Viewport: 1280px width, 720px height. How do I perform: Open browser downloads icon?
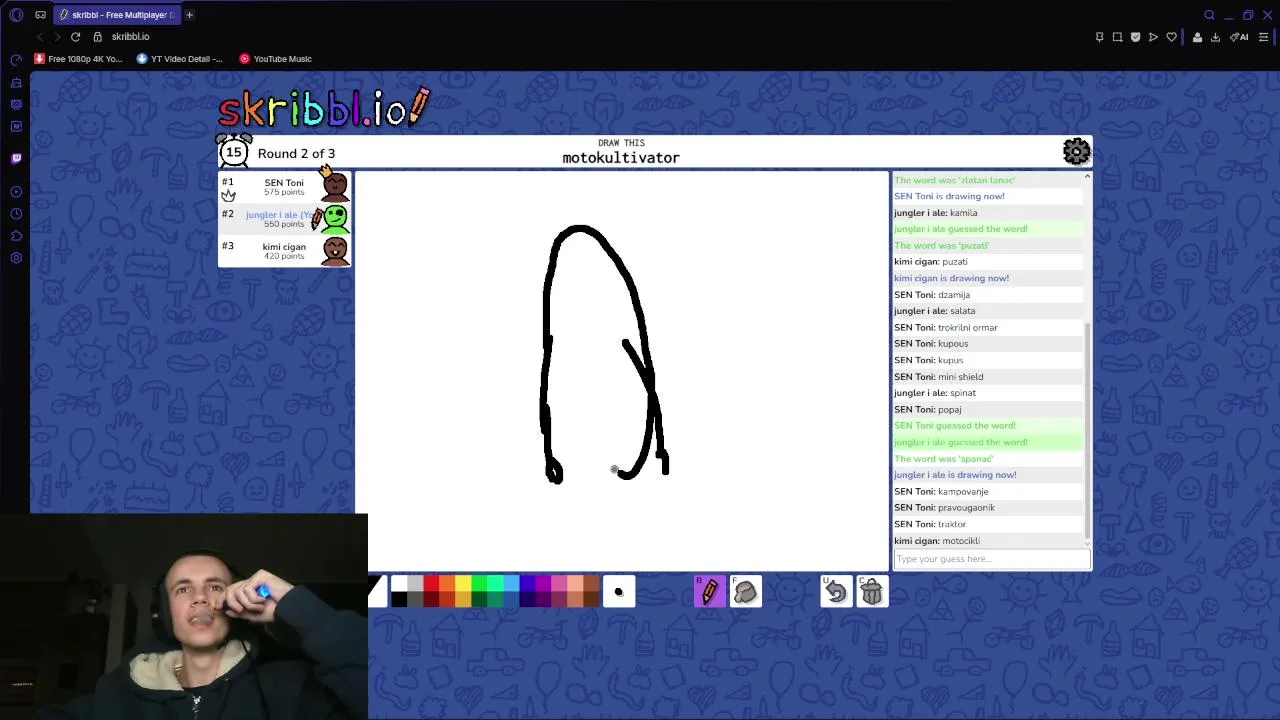click(x=1215, y=37)
